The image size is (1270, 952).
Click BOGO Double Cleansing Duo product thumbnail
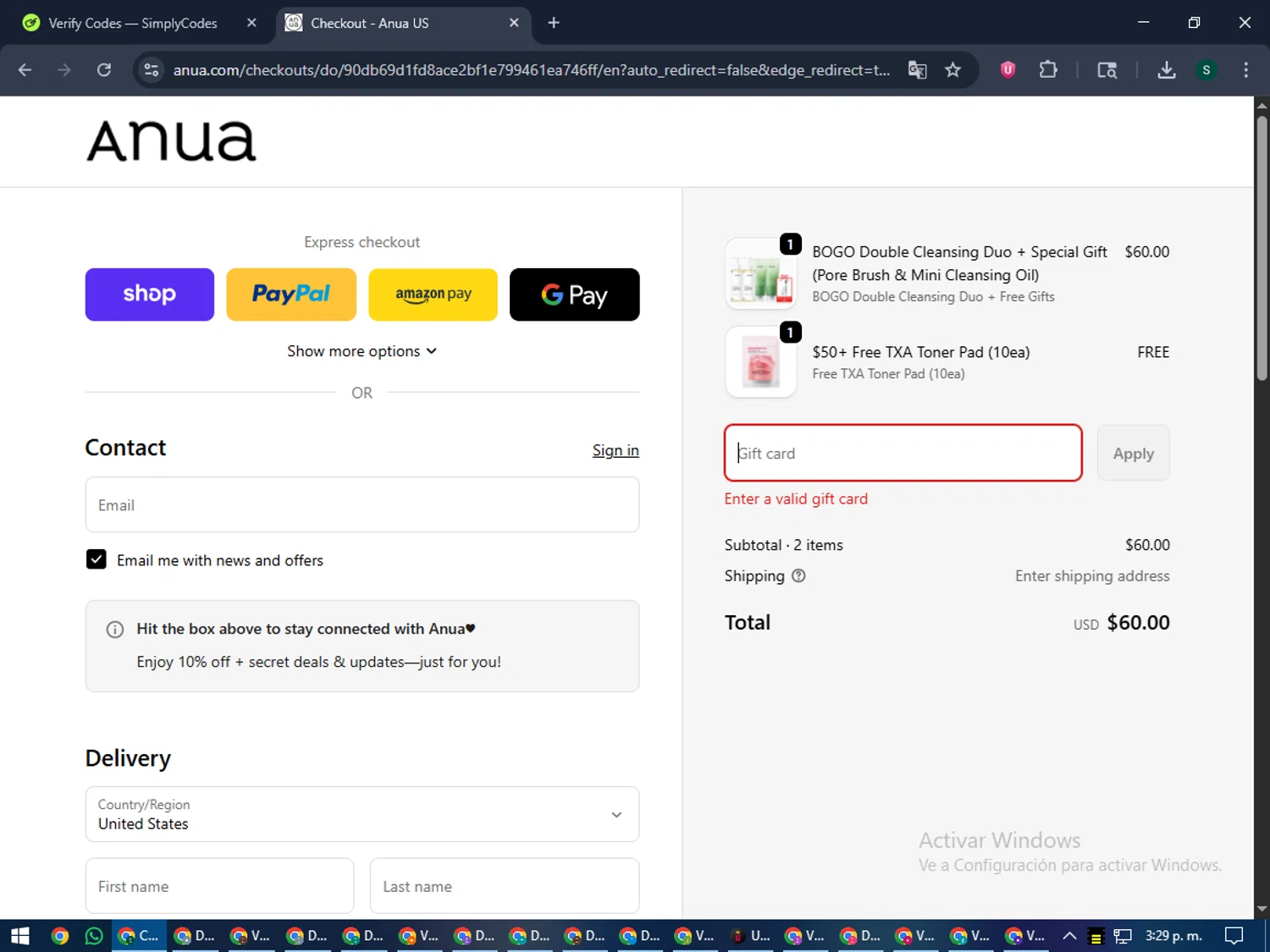[x=761, y=274]
